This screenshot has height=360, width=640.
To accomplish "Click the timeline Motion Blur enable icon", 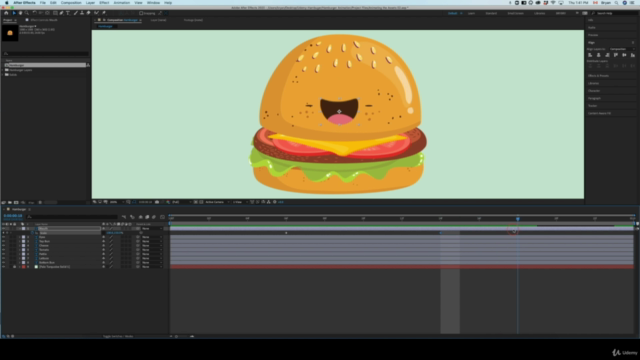I will 154,217.
